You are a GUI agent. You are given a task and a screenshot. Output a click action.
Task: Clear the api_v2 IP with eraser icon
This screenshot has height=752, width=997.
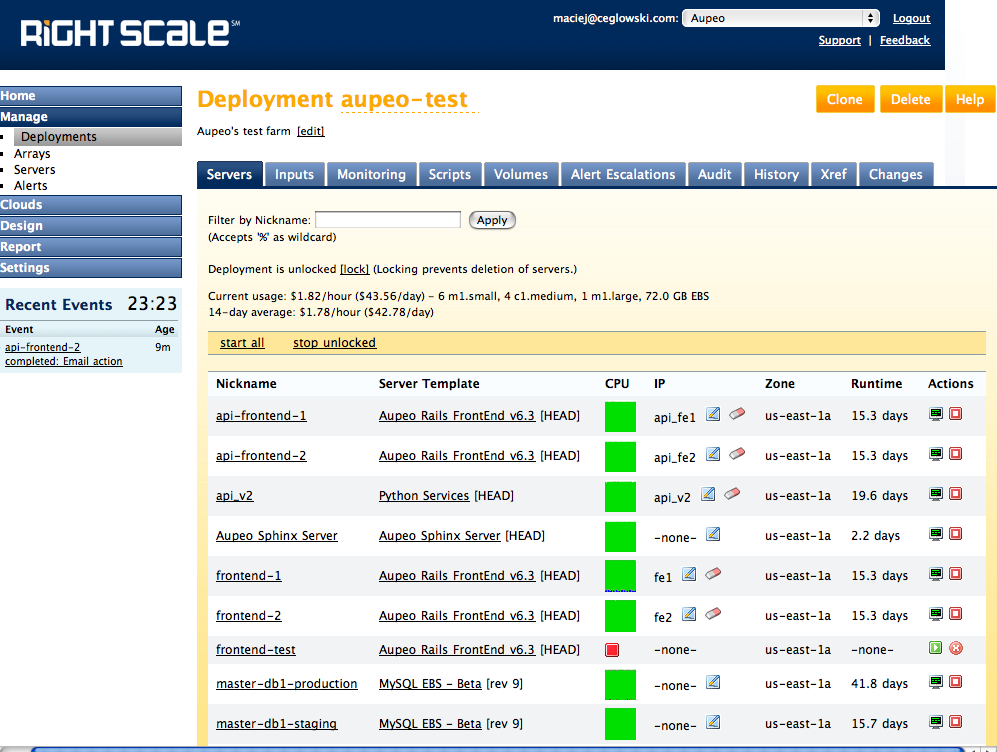click(732, 494)
